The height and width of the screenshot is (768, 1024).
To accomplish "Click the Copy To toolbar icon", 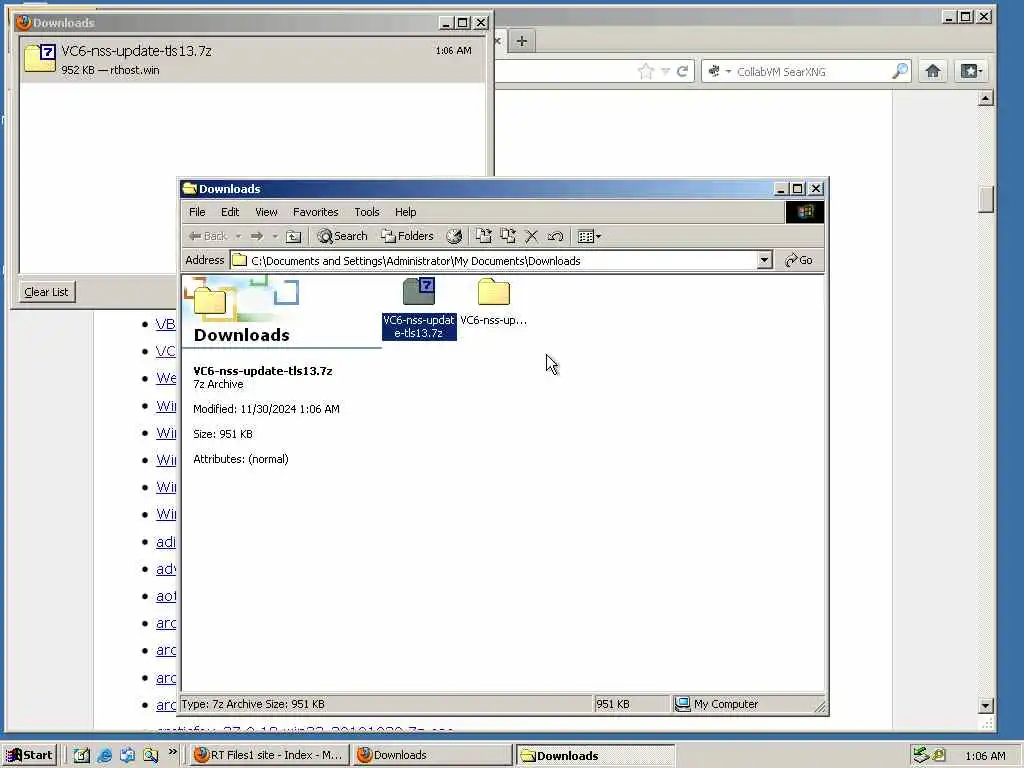I will (x=507, y=236).
